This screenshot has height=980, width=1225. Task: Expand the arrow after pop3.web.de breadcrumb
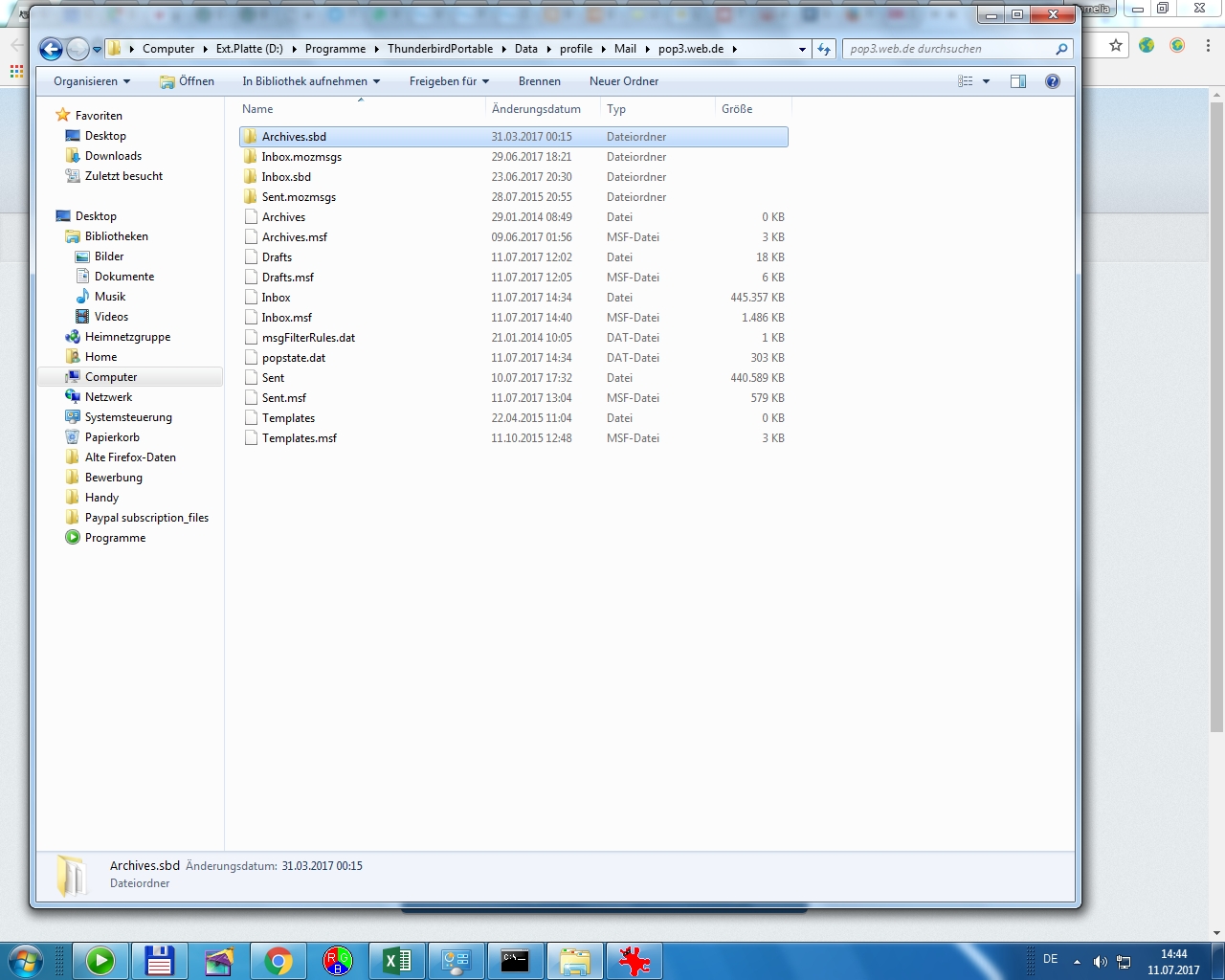click(735, 49)
